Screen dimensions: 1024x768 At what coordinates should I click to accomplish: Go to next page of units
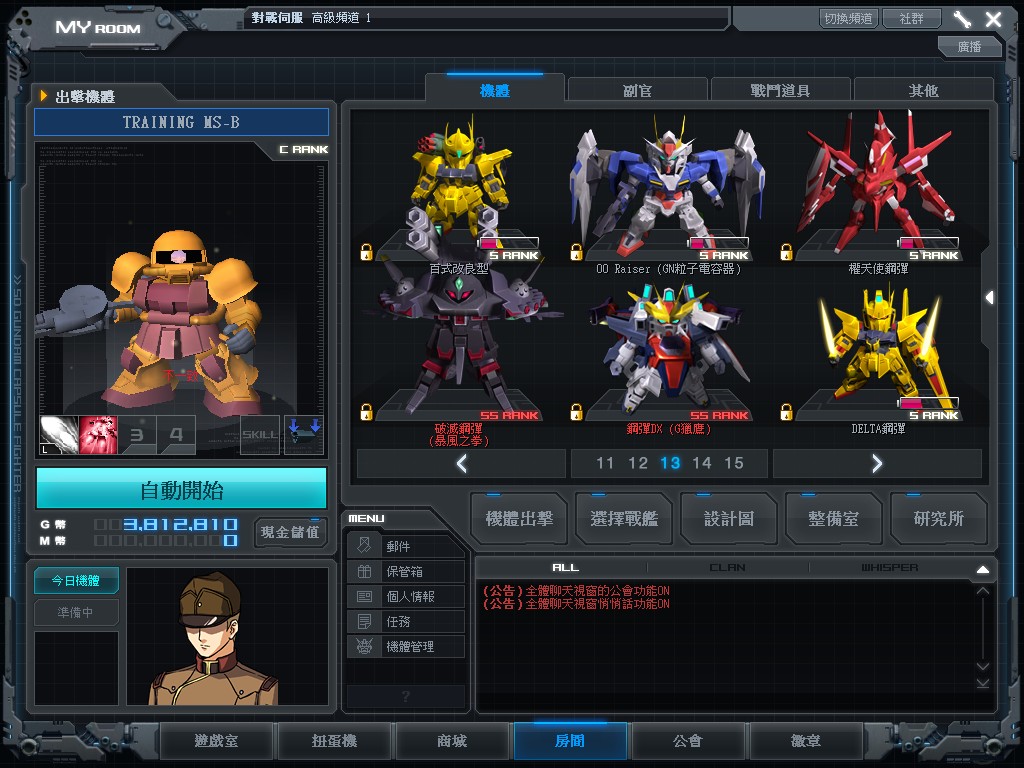[877, 464]
